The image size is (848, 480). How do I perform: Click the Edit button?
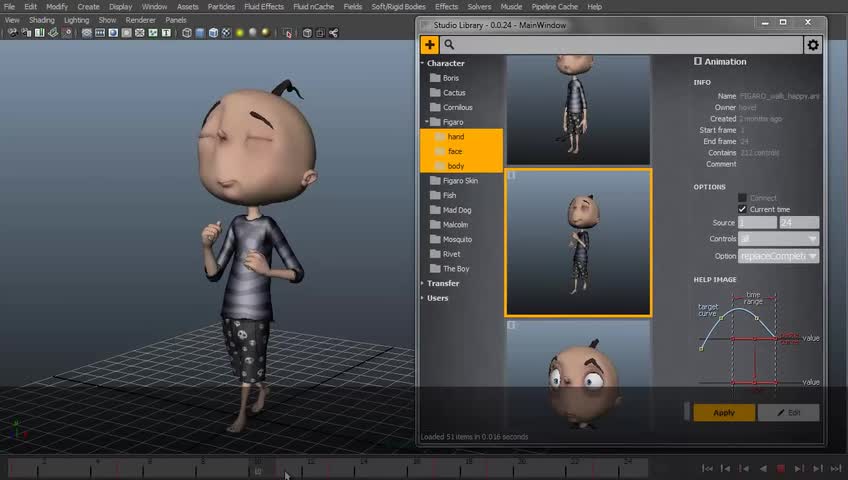[x=789, y=412]
